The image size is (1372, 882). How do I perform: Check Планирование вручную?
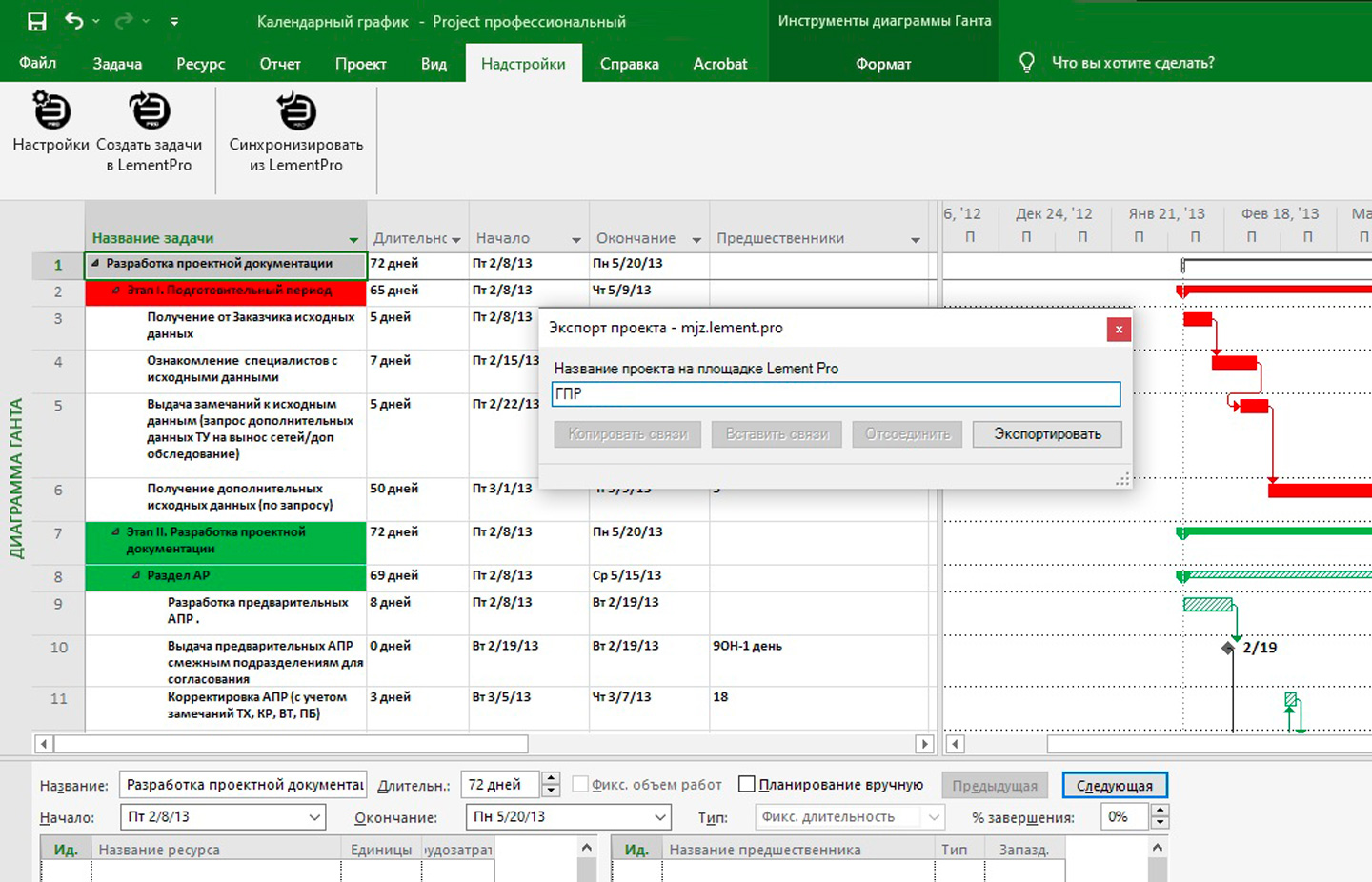[x=748, y=784]
